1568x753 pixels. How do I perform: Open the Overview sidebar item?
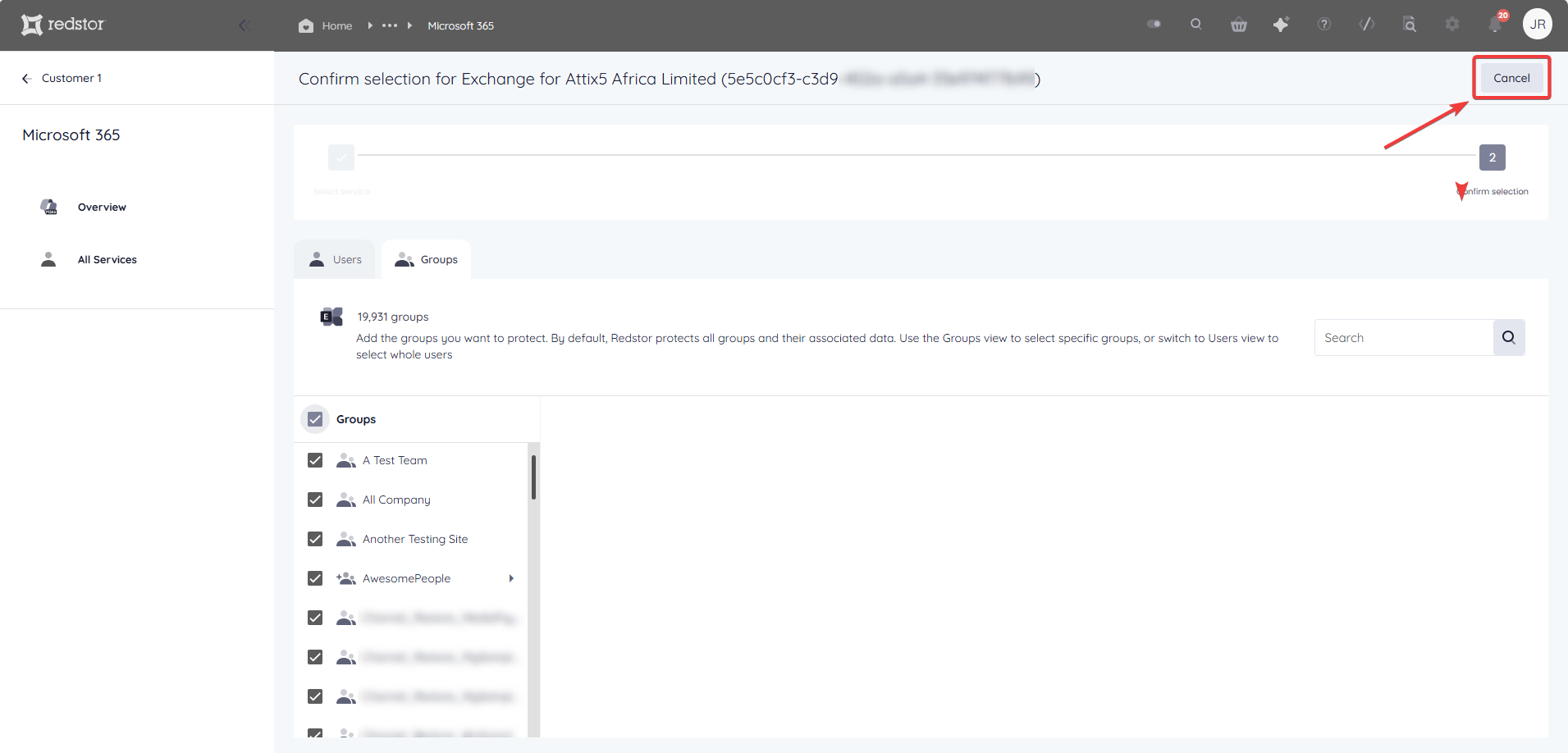102,207
